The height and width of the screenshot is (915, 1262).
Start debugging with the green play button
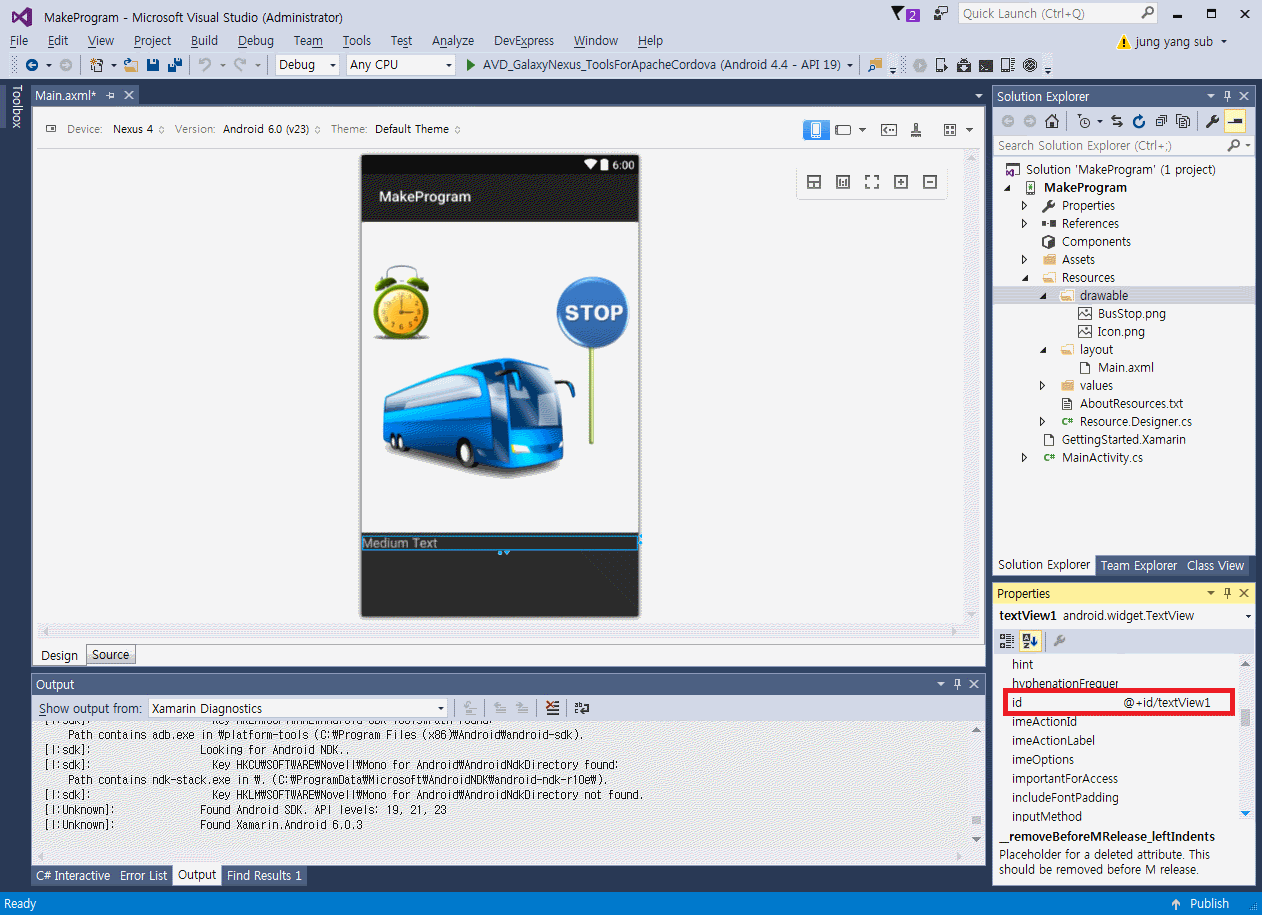coord(472,65)
